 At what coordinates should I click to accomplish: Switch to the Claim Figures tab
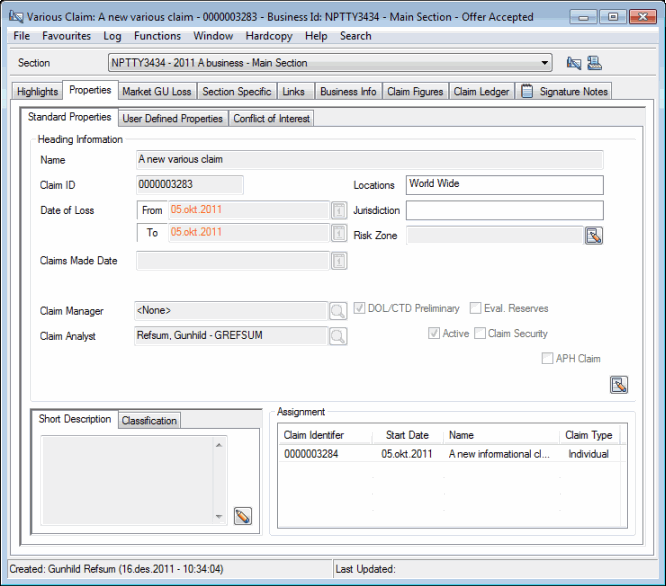coord(414,92)
